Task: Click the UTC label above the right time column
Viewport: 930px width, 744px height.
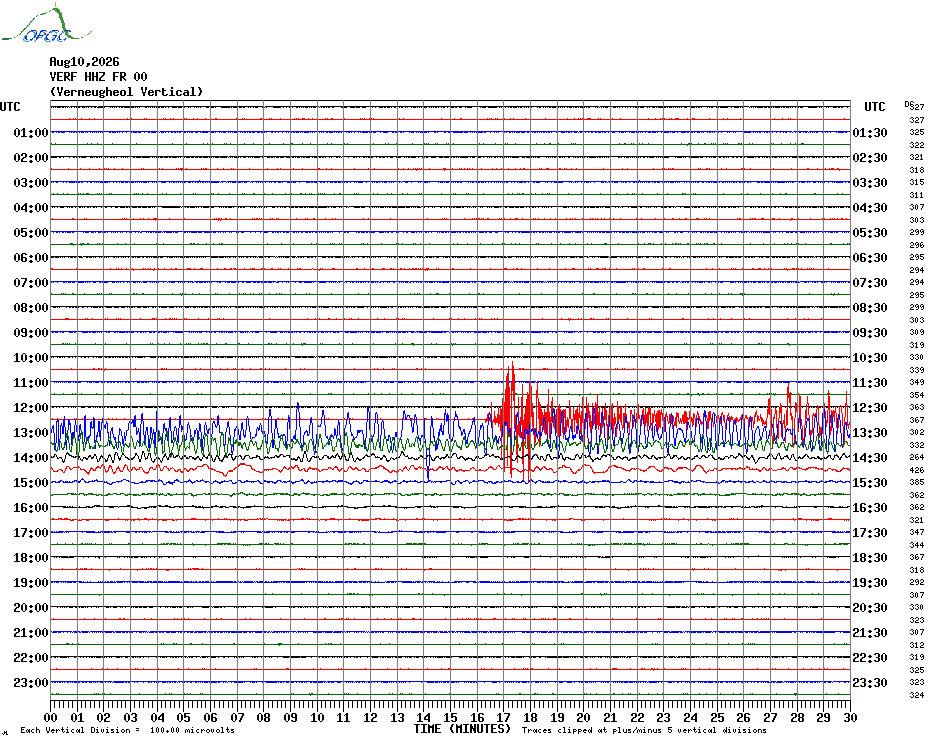Action: (x=874, y=107)
